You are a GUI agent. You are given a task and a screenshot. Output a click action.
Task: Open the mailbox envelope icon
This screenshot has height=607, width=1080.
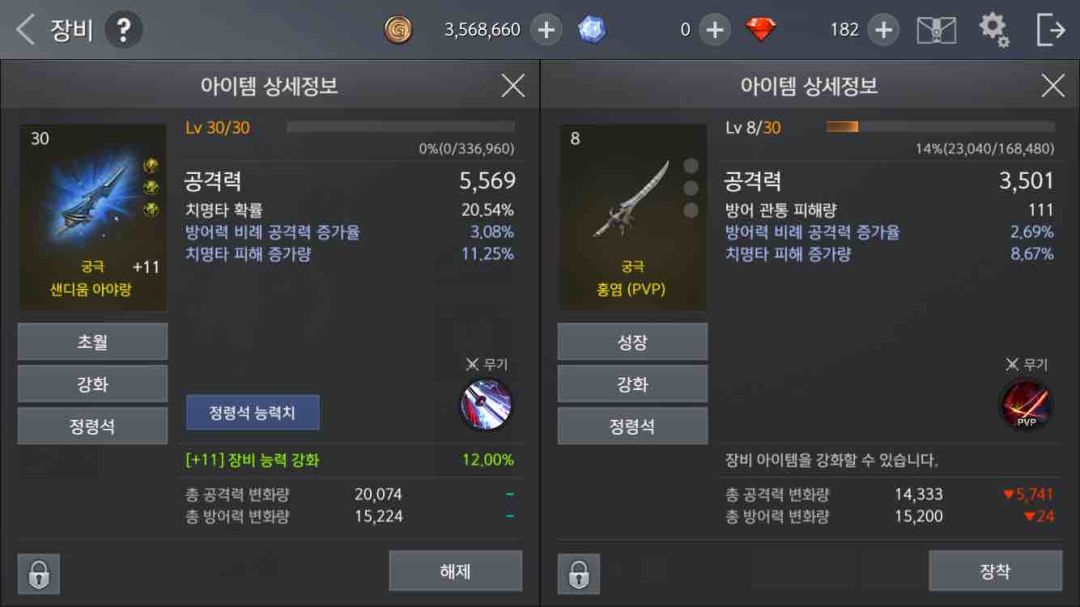point(936,30)
